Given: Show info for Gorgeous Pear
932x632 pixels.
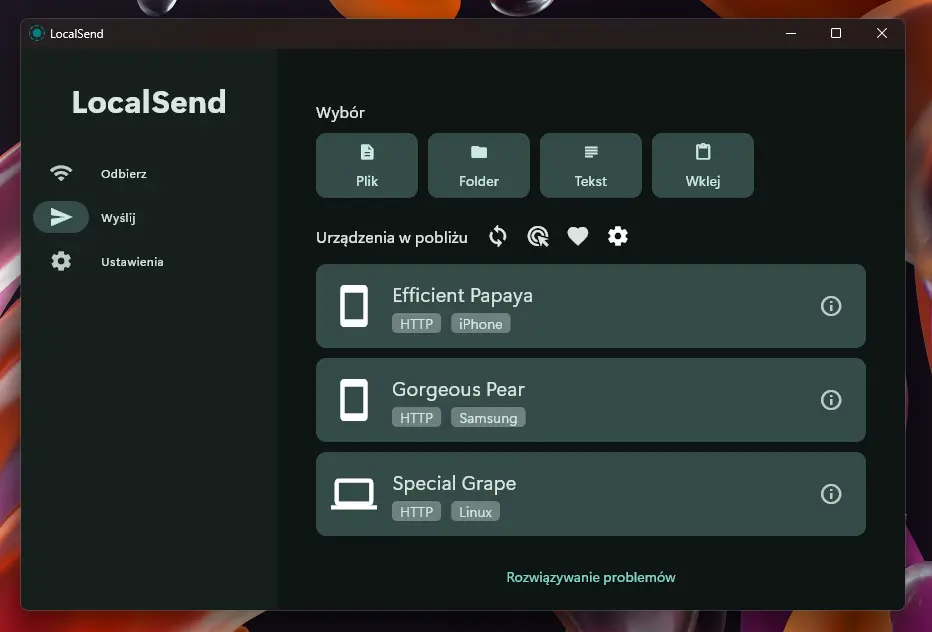Looking at the screenshot, I should tap(830, 400).
